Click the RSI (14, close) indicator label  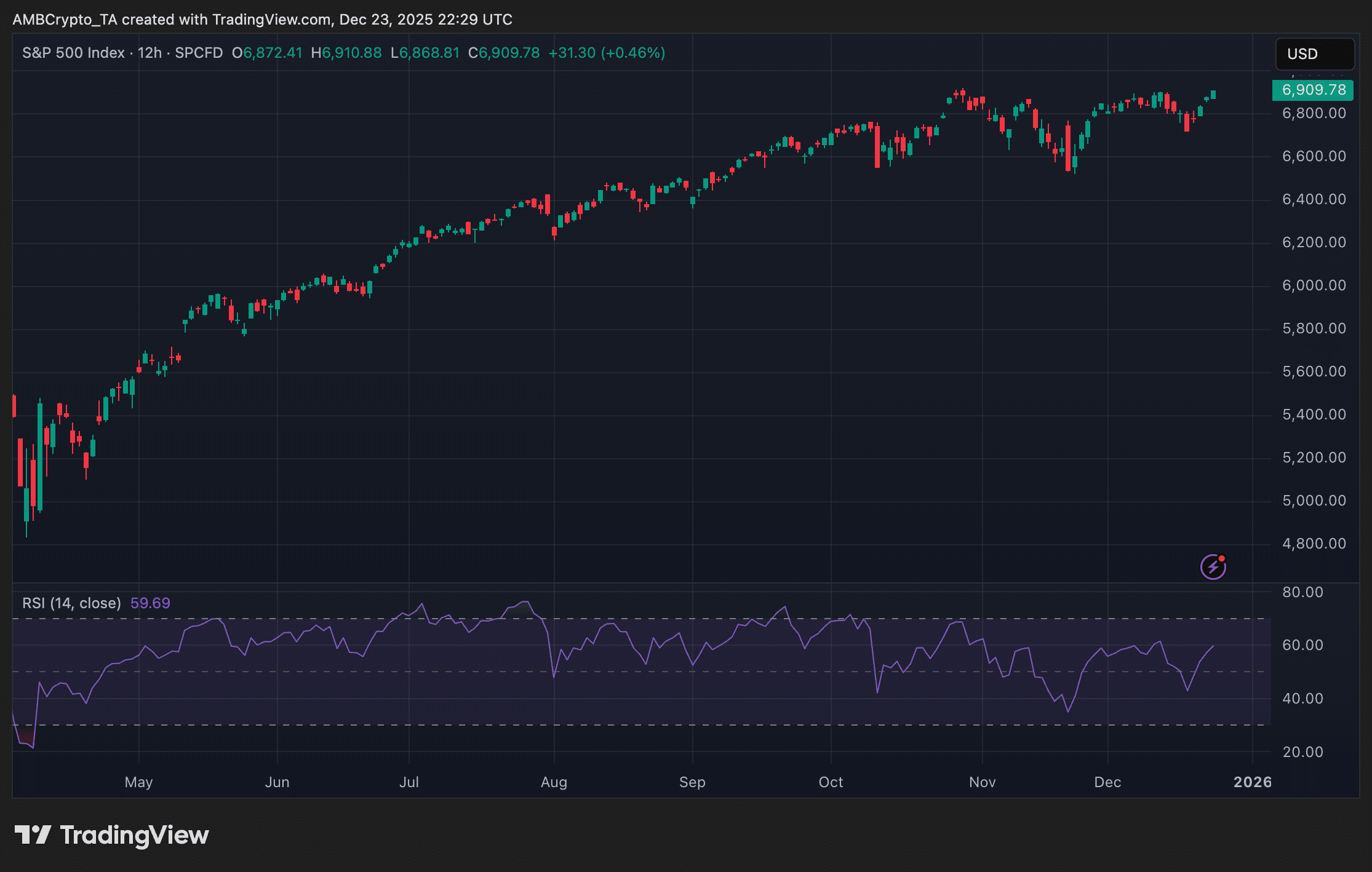(71, 603)
